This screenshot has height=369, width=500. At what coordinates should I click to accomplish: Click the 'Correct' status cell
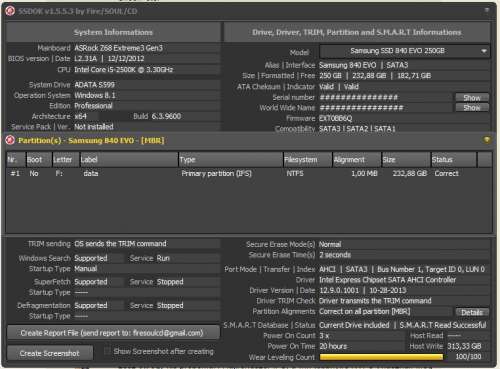pyautogui.click(x=446, y=173)
